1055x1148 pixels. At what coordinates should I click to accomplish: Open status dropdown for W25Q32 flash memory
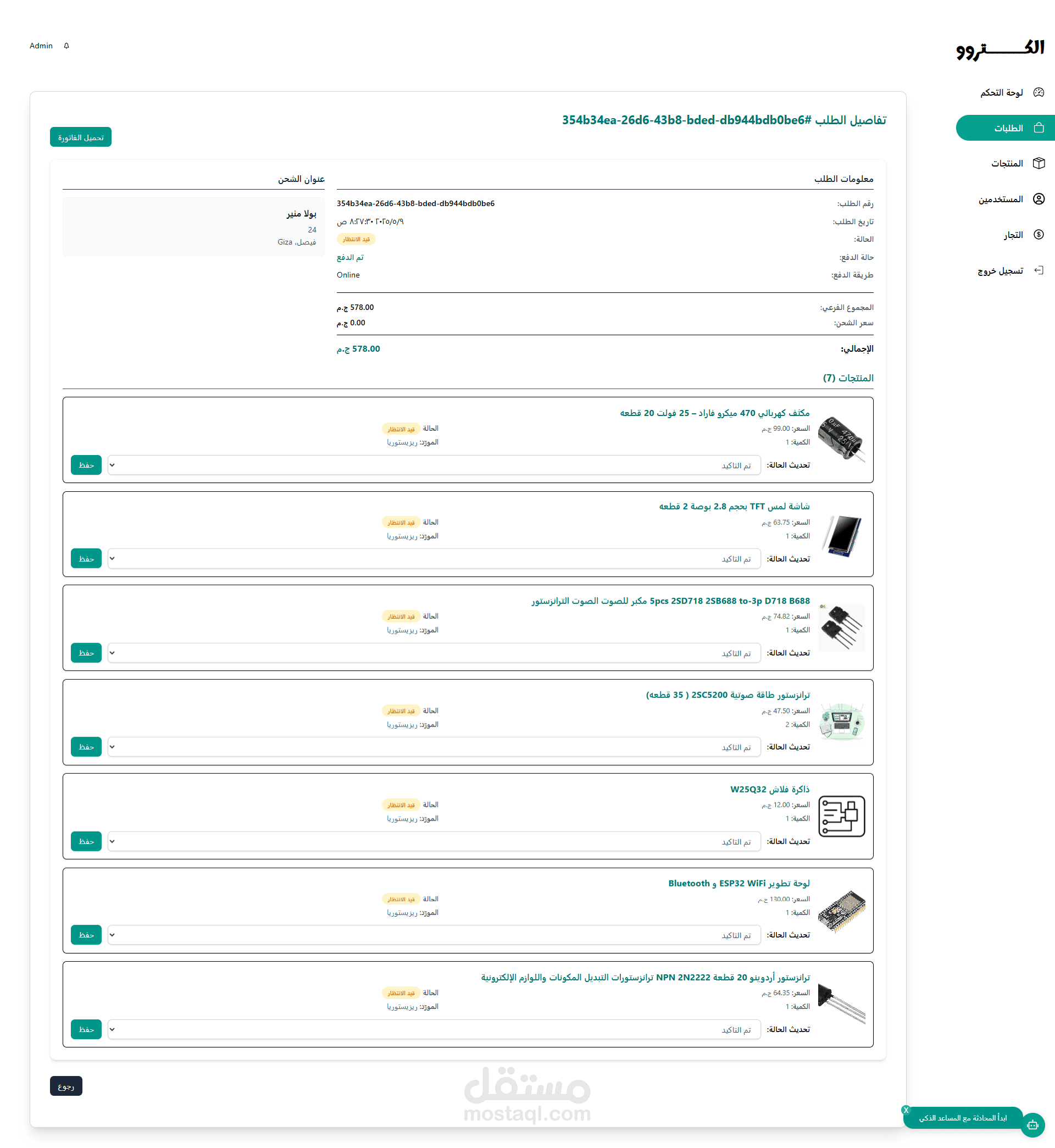pyautogui.click(x=434, y=841)
